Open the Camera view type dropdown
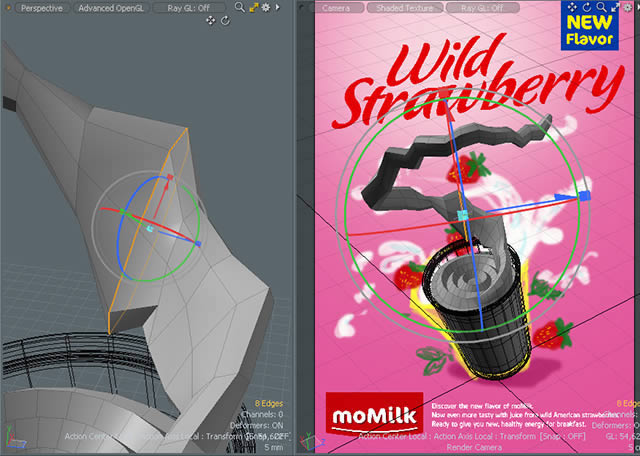 [336, 8]
